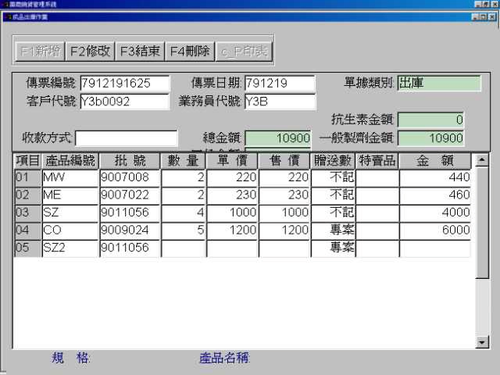Click 贈送數 cell 不記 in MW row
This screenshot has height=375, width=500.
(x=333, y=178)
